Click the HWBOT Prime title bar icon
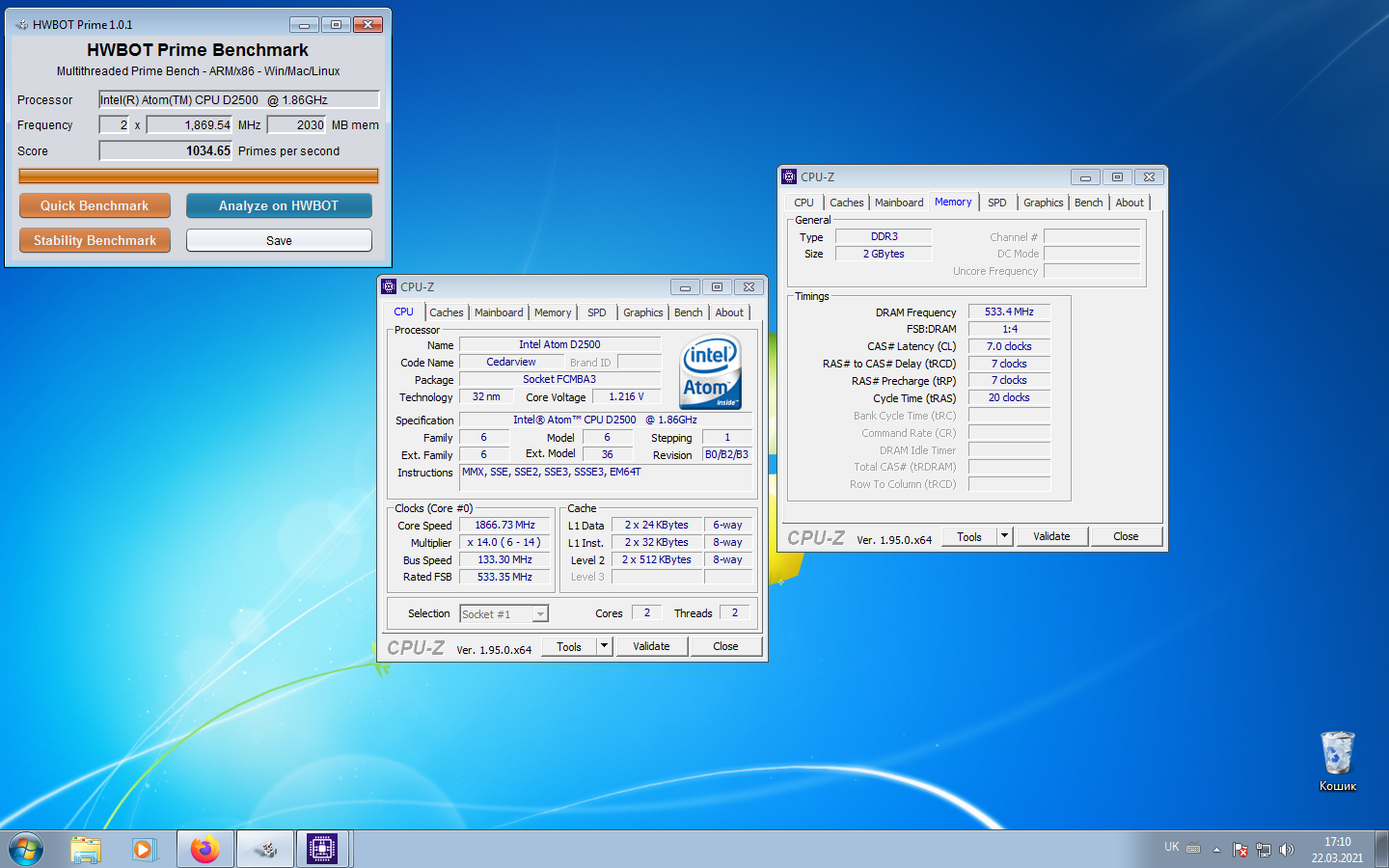This screenshot has width=1389, height=868. [21, 24]
